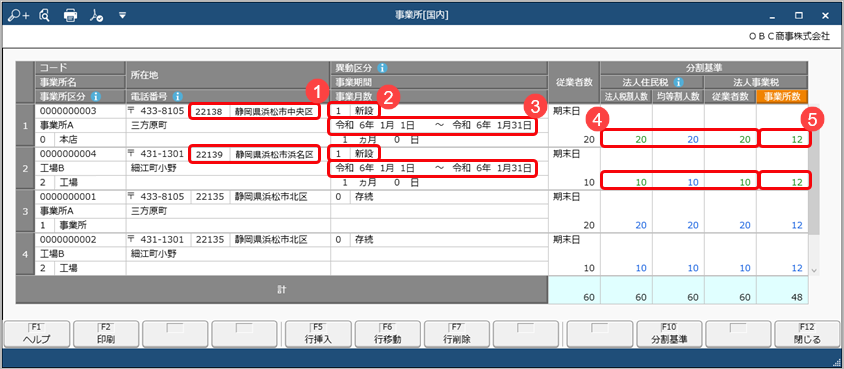
Task: Click the F10 分割基準 button
Action: coord(669,334)
